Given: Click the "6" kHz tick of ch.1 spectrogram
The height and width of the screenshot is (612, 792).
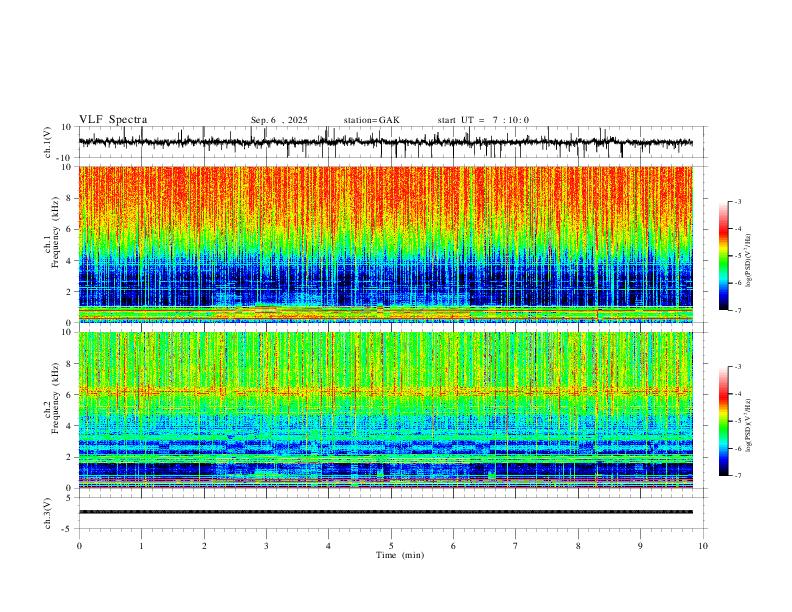Looking at the screenshot, I should coord(70,229).
